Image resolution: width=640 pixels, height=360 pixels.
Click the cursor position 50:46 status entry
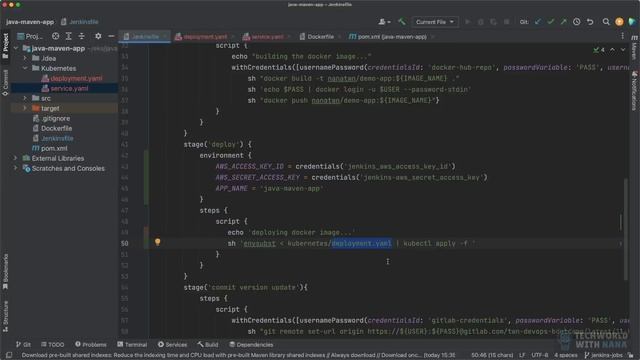pos(491,355)
